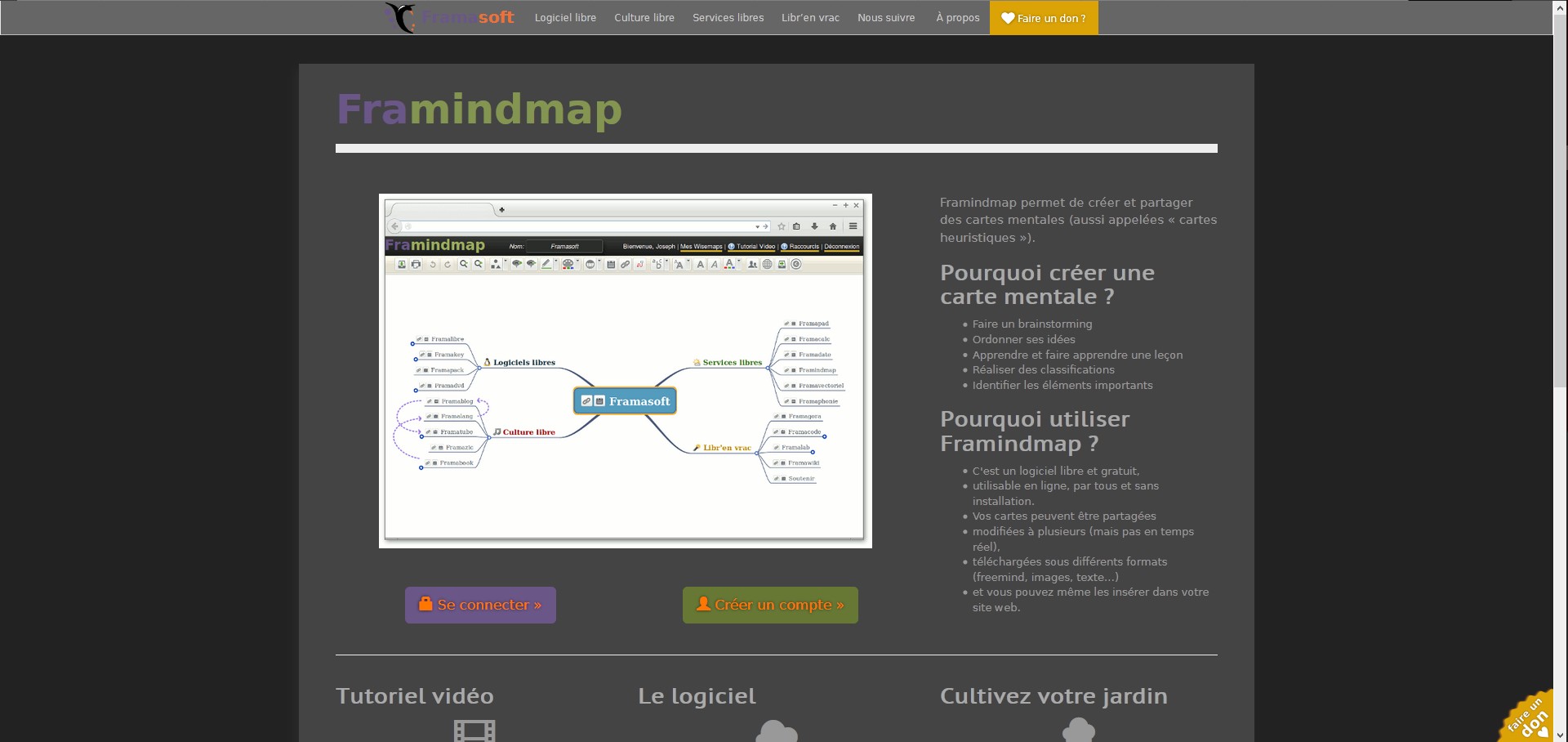Click the cloud icon under Cultivez votre jardin
Screen dimensions: 1568x742
click(1079, 730)
